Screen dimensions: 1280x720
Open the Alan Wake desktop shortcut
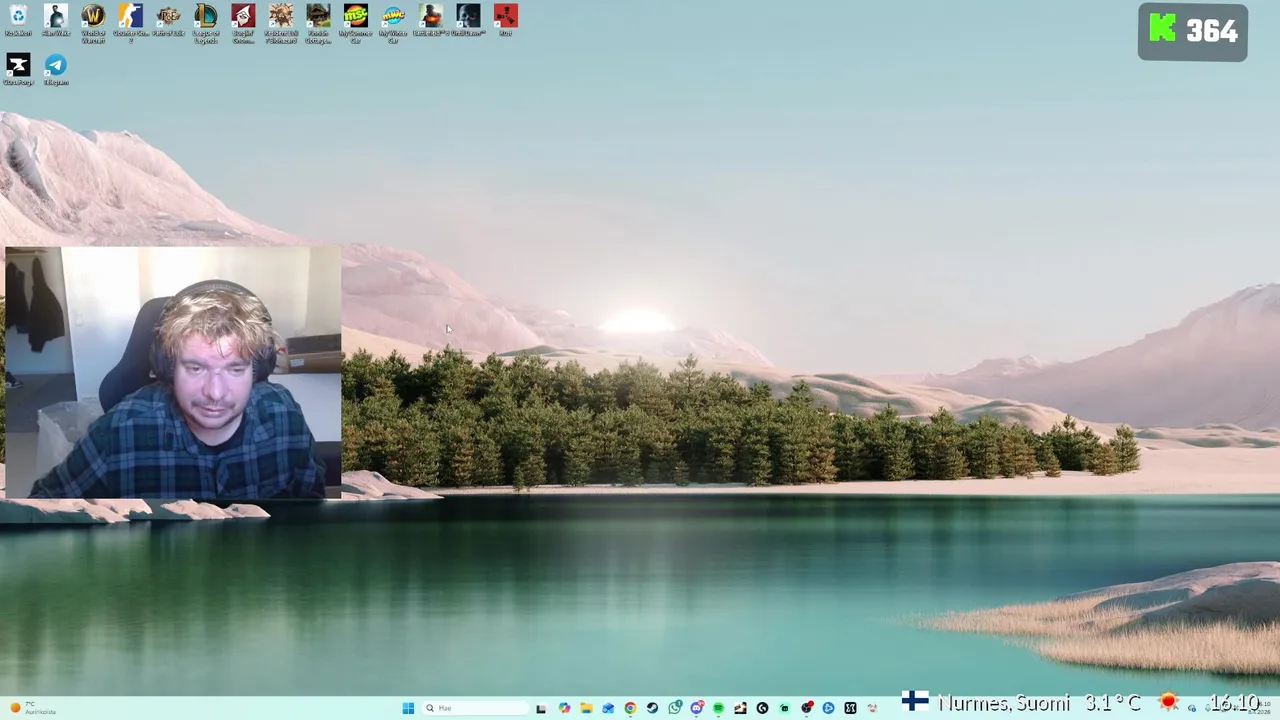click(x=56, y=22)
